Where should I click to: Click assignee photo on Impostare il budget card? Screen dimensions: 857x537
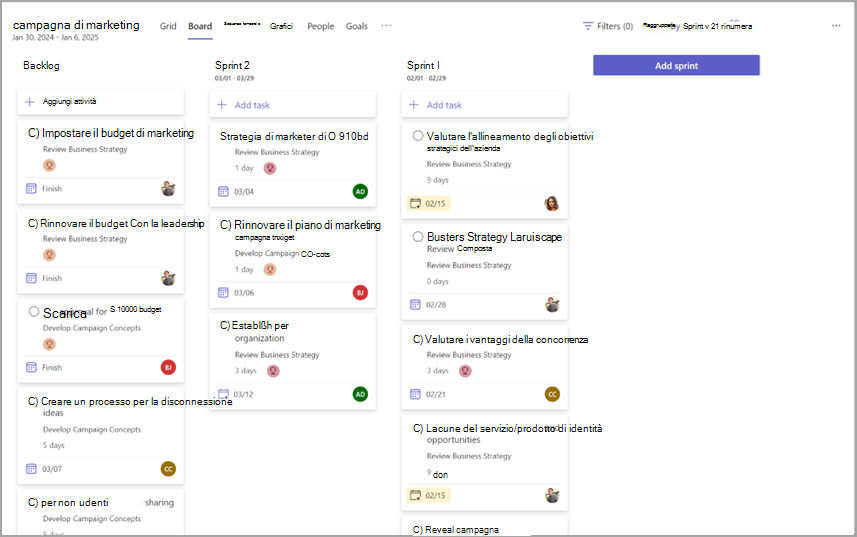pos(168,188)
